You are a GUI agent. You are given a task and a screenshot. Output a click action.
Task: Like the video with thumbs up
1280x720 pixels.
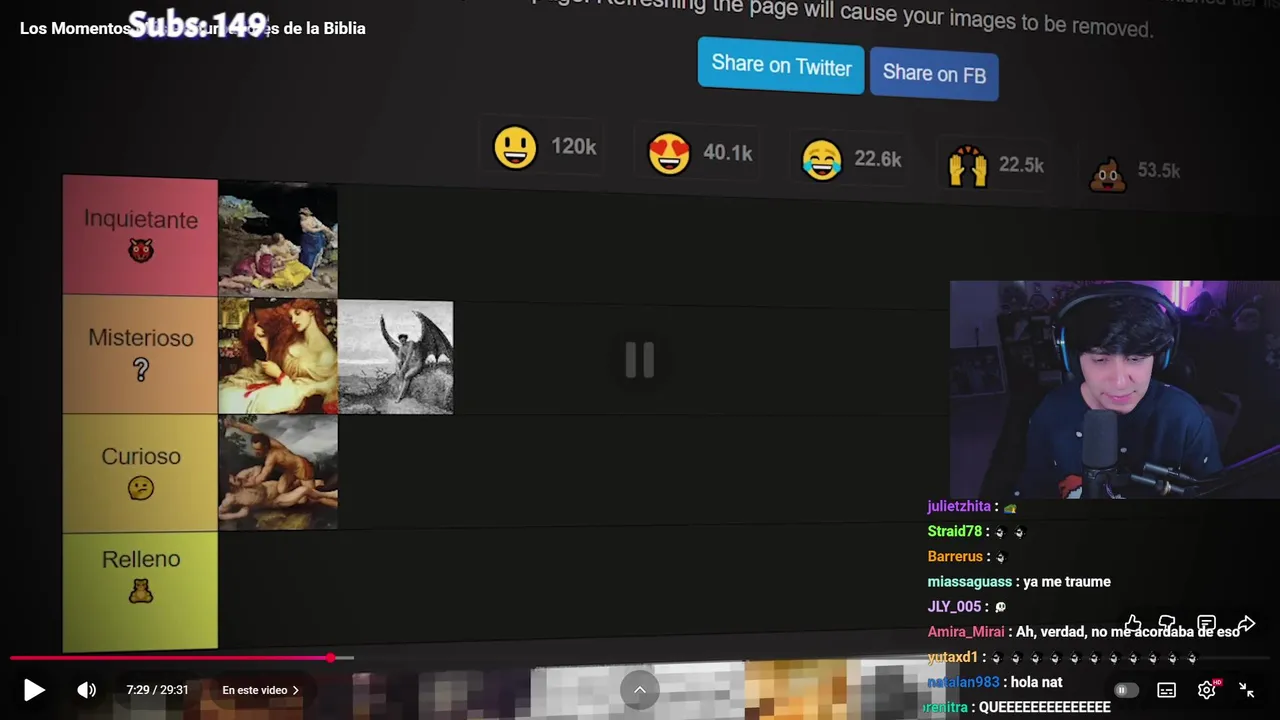click(1133, 624)
